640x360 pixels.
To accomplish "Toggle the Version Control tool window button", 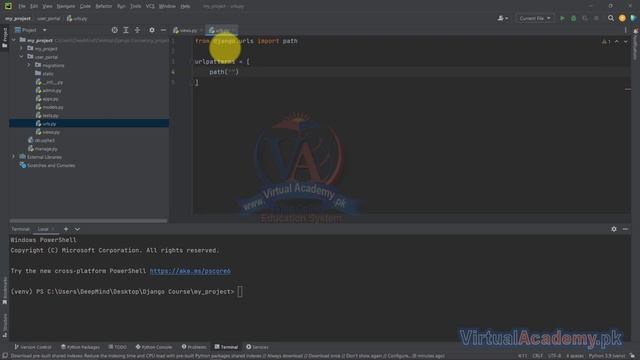I will click(33, 347).
